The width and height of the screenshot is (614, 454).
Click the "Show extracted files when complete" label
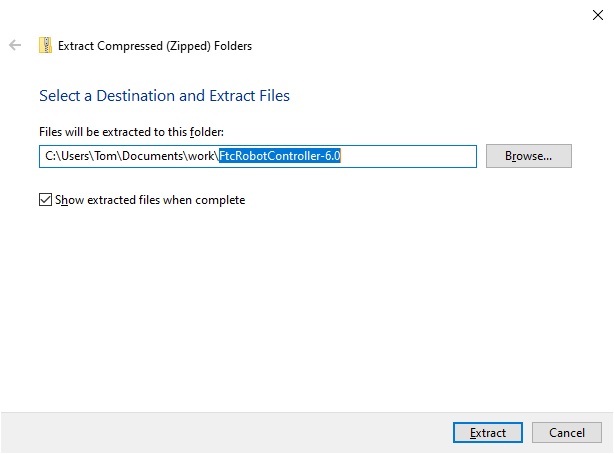click(x=151, y=200)
